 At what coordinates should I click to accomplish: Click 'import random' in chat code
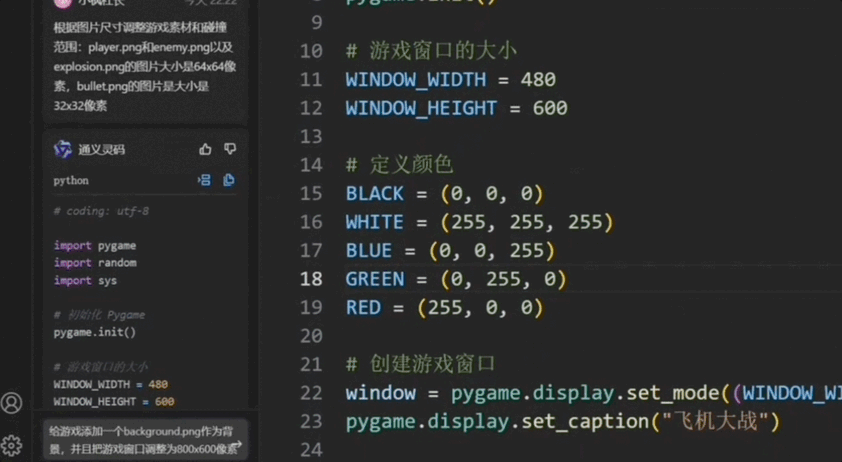click(95, 263)
